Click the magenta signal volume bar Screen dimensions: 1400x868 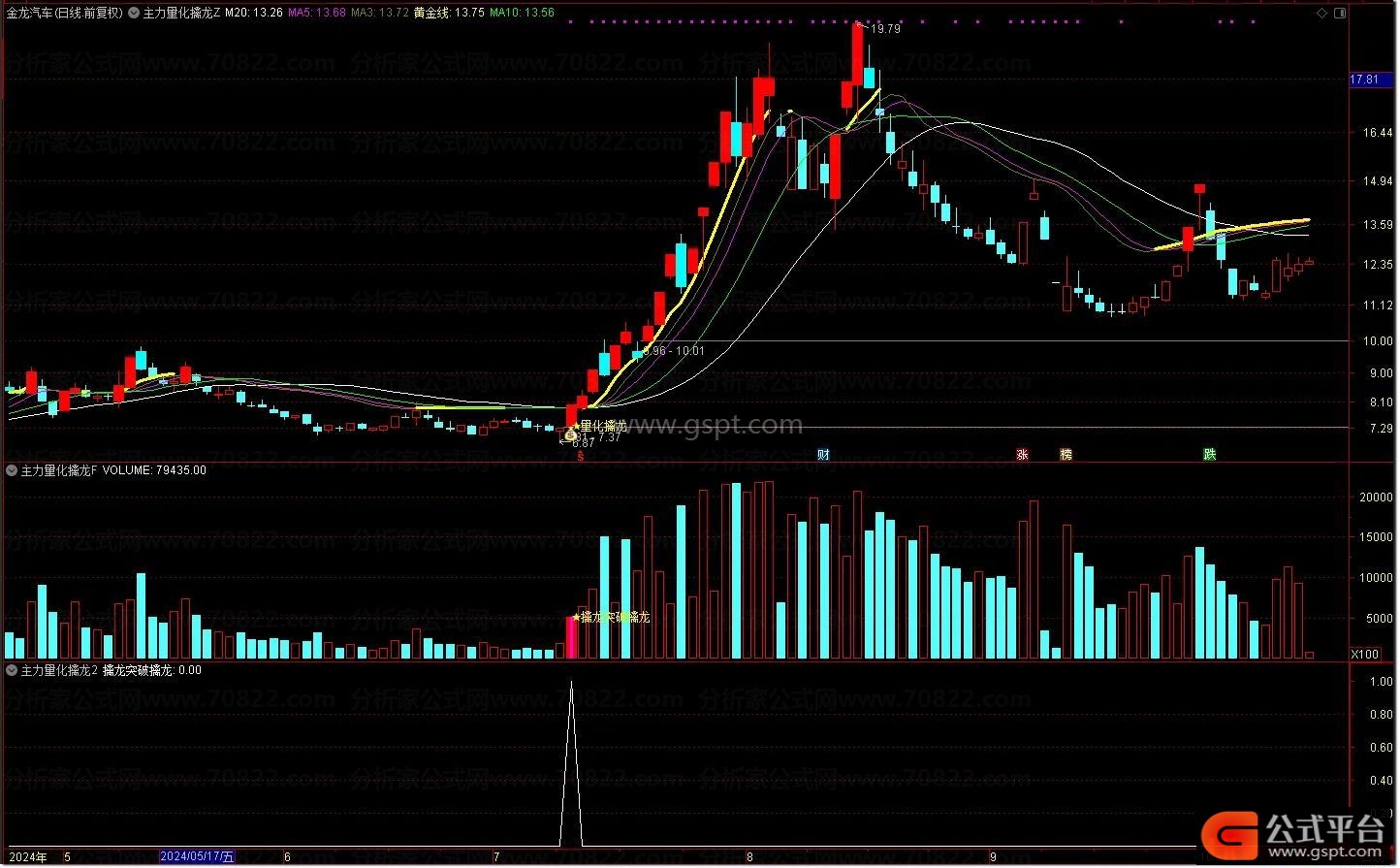[571, 637]
